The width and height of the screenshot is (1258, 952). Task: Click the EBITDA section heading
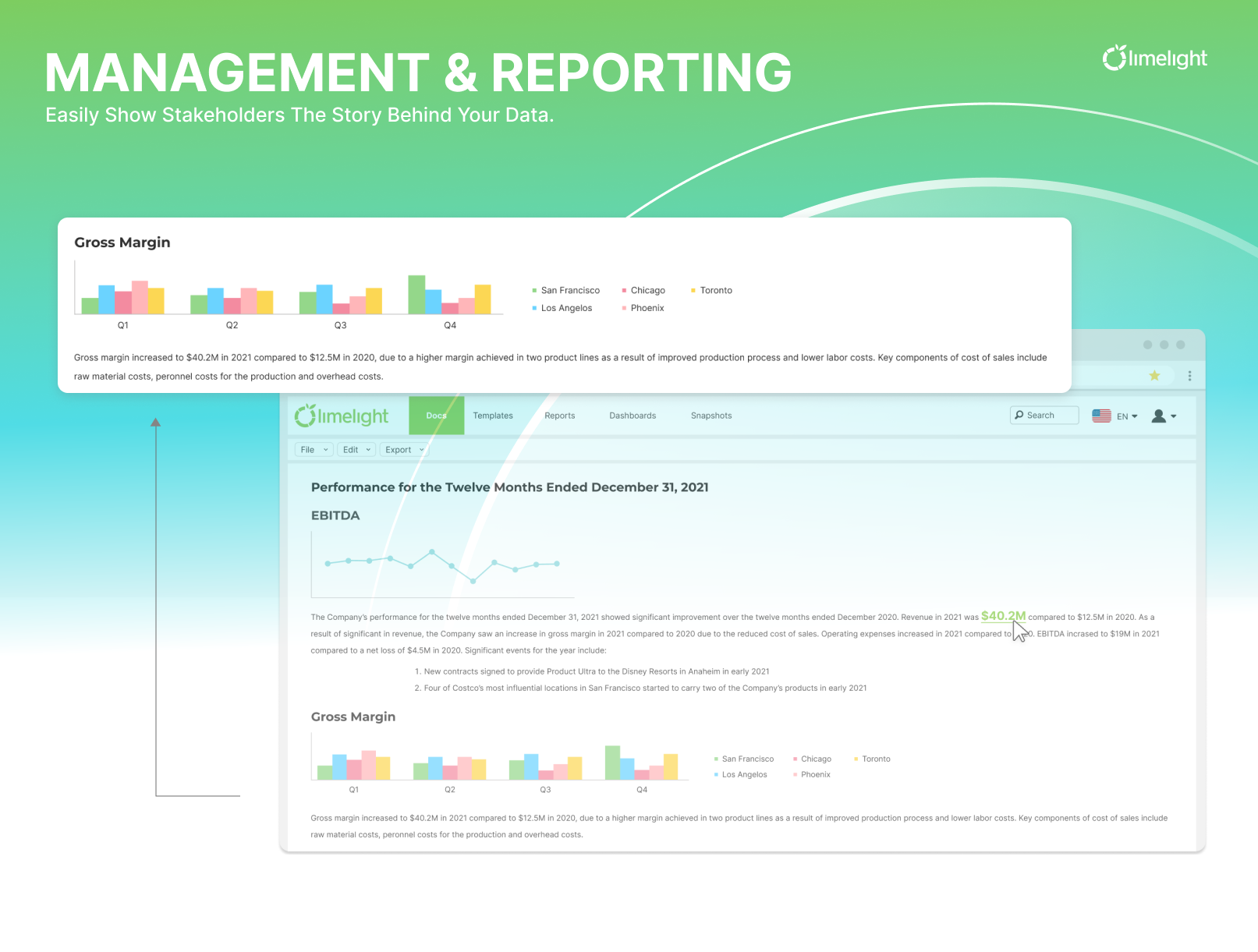tap(335, 515)
